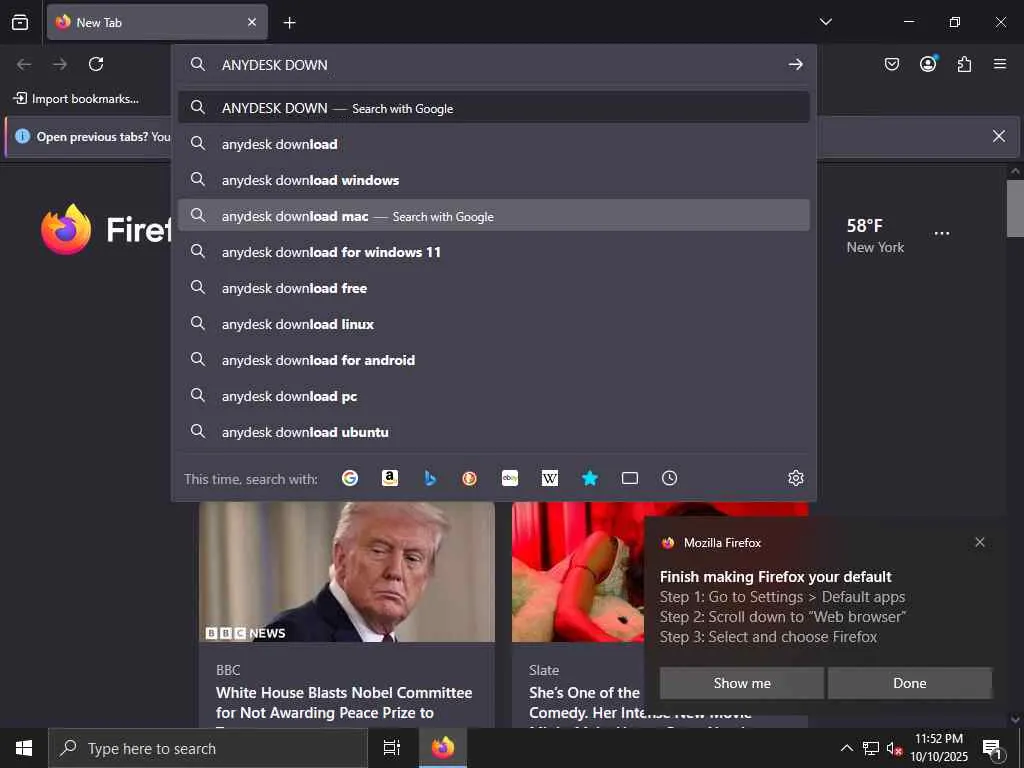The height and width of the screenshot is (768, 1024).
Task: Click the back navigation arrow
Action: [x=24, y=64]
